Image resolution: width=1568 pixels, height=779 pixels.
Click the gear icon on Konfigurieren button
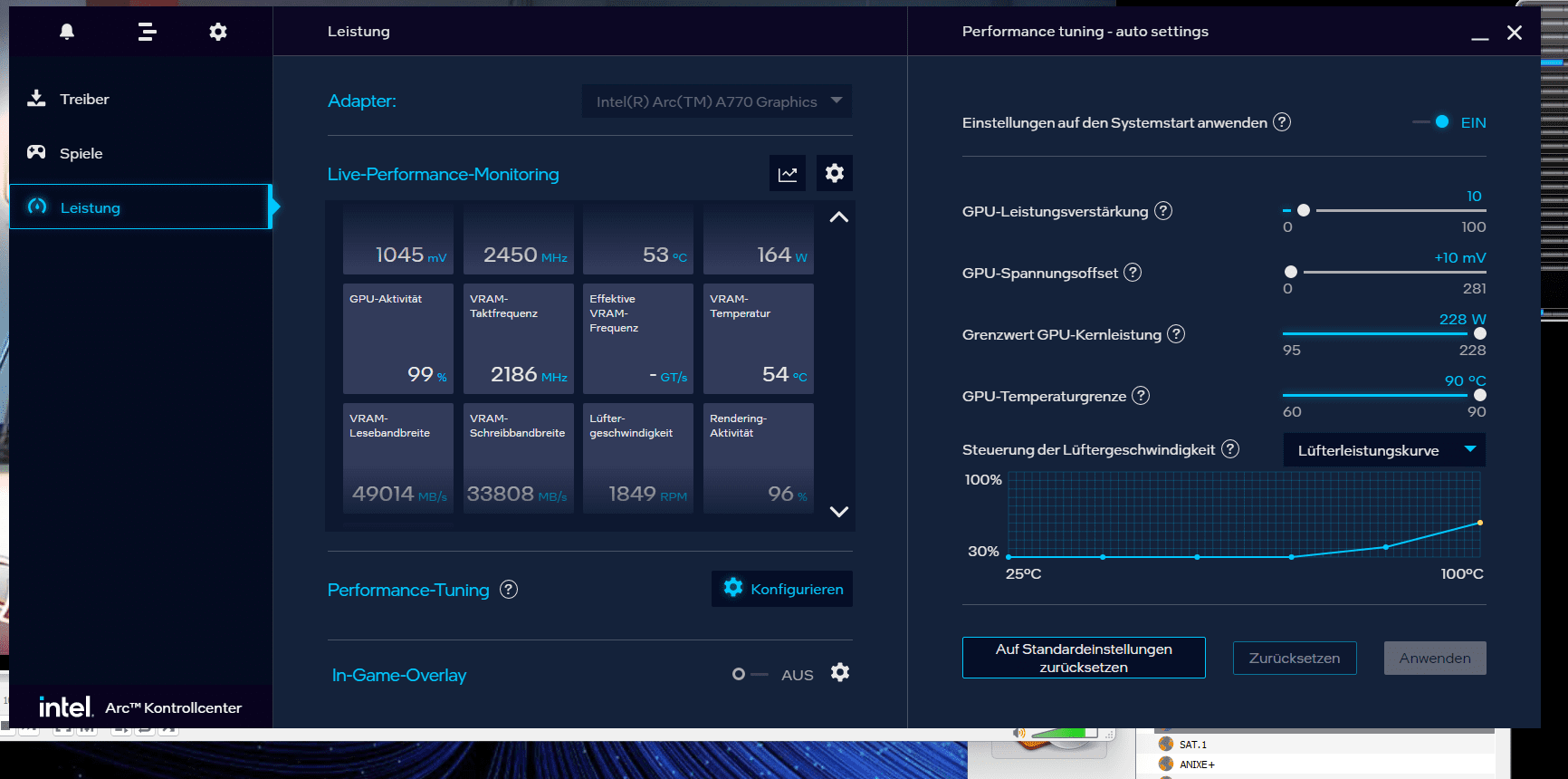[x=733, y=588]
